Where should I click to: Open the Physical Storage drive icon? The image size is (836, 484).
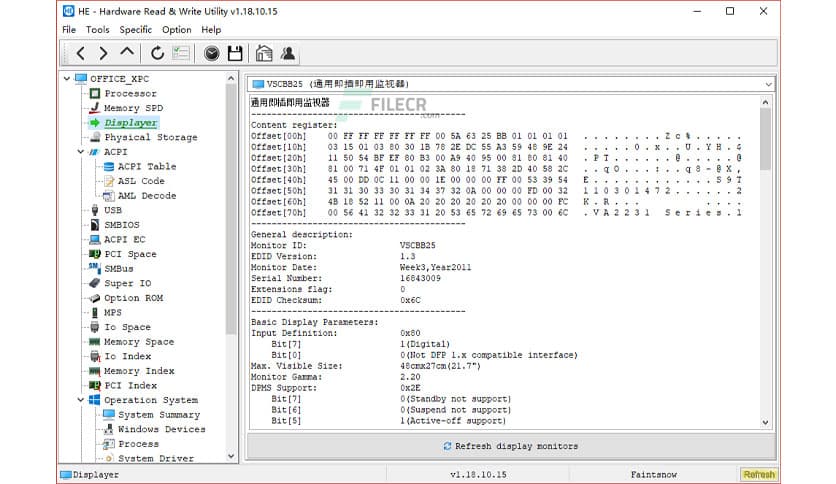95,137
